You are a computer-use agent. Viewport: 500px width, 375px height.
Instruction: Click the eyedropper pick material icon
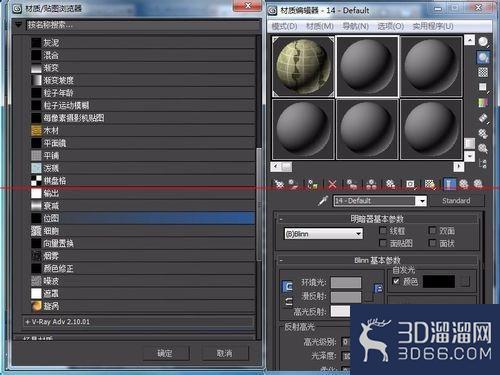323,200
